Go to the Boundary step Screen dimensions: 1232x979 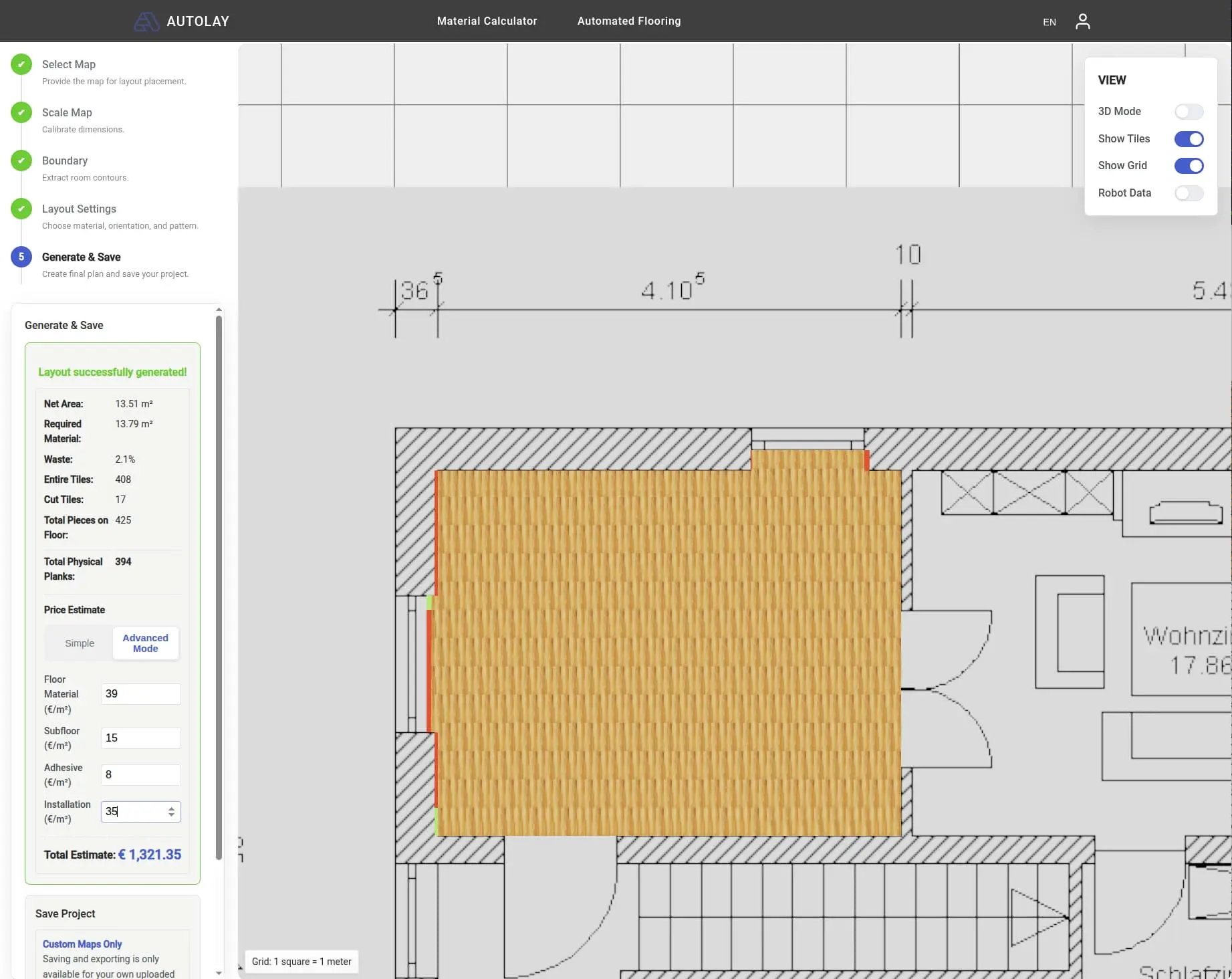pyautogui.click(x=65, y=160)
